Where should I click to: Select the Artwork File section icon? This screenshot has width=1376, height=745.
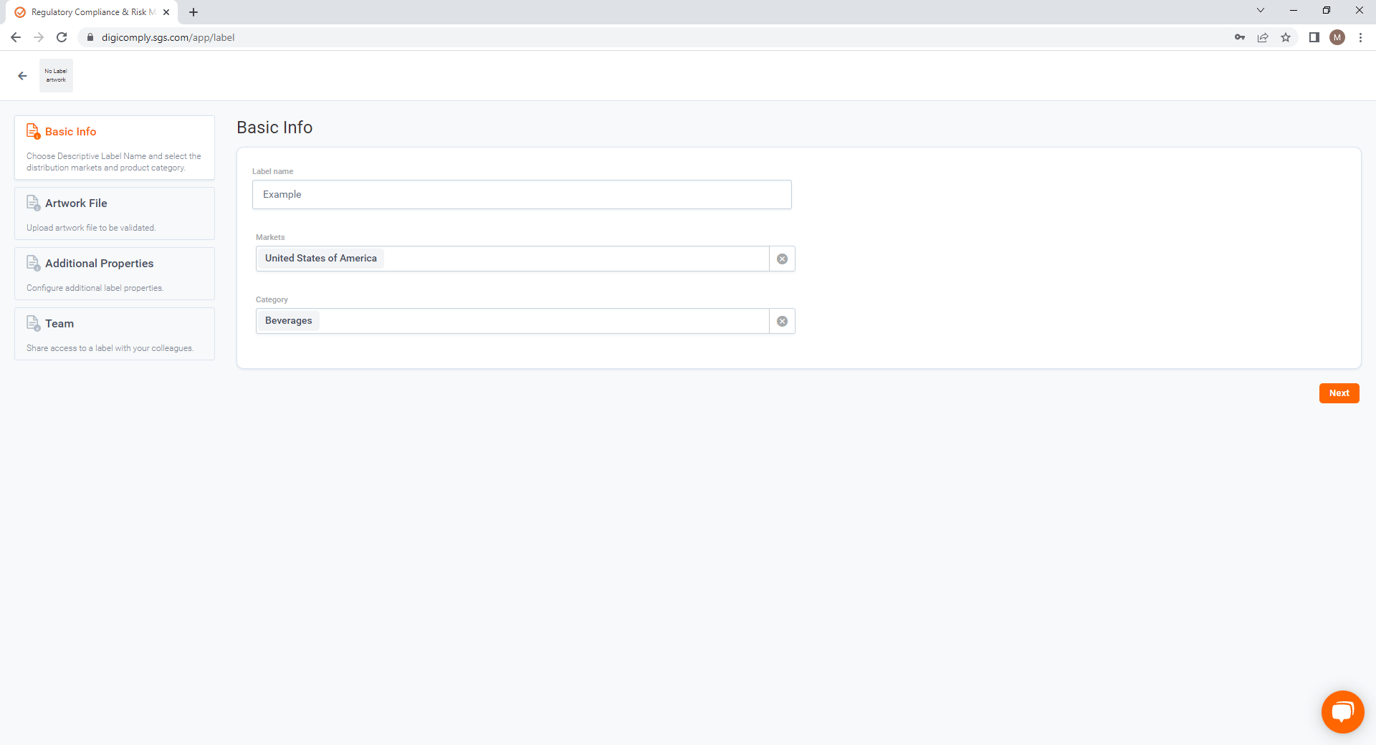(x=31, y=202)
